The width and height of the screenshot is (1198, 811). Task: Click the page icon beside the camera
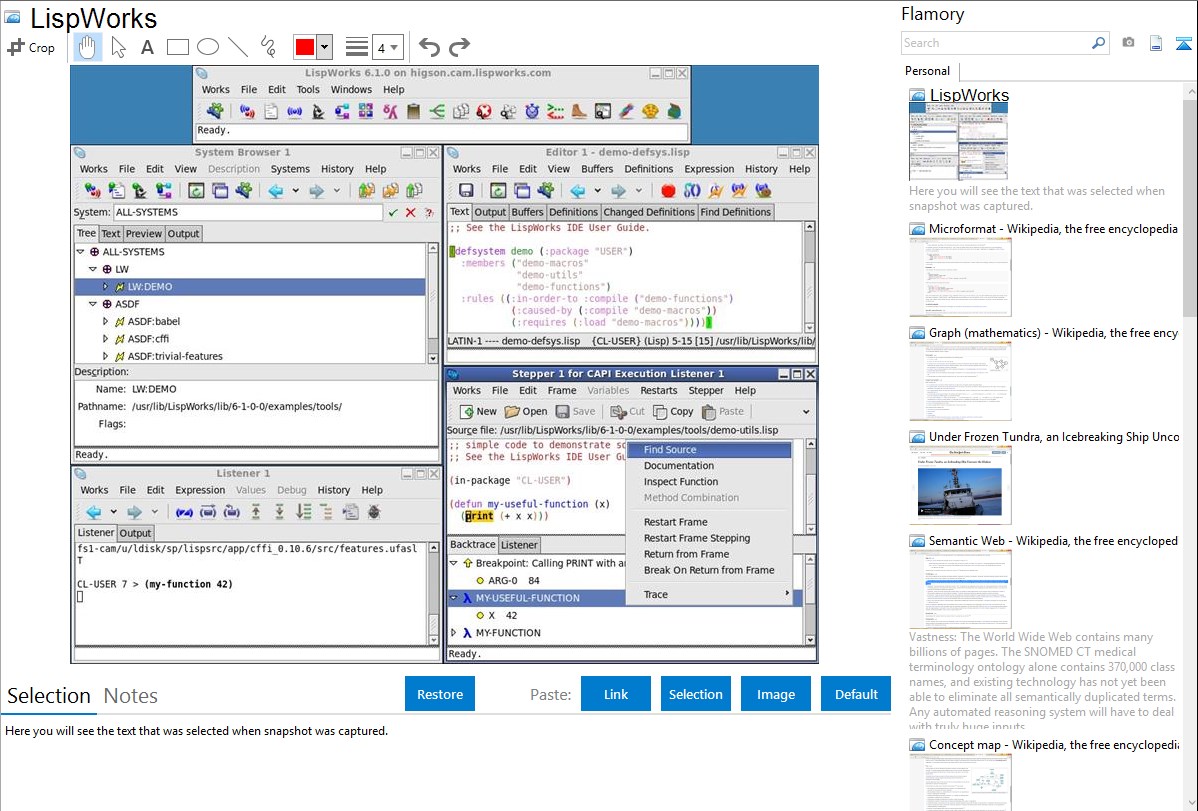click(1156, 43)
